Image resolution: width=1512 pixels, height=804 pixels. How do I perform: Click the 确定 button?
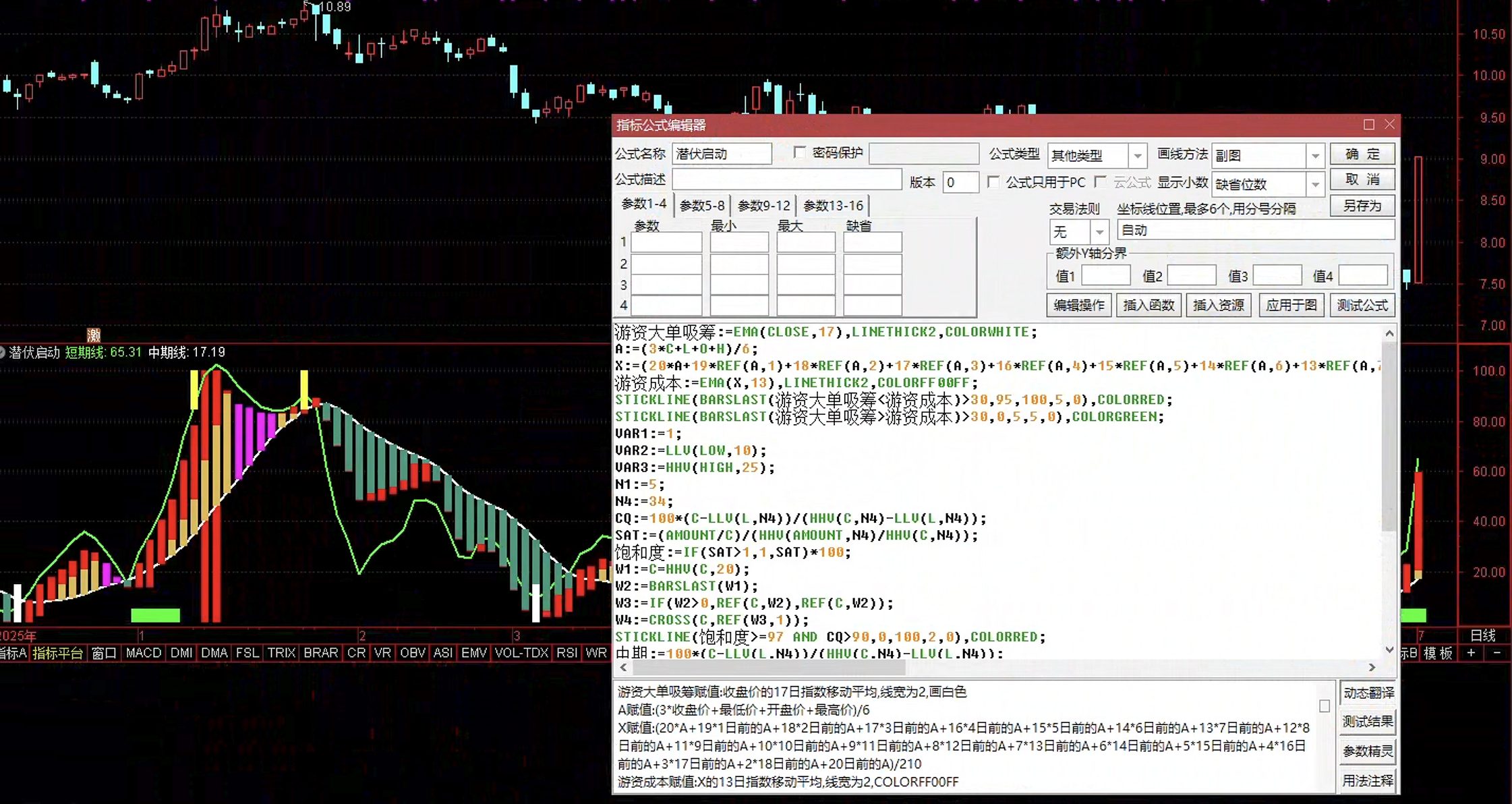point(1362,154)
